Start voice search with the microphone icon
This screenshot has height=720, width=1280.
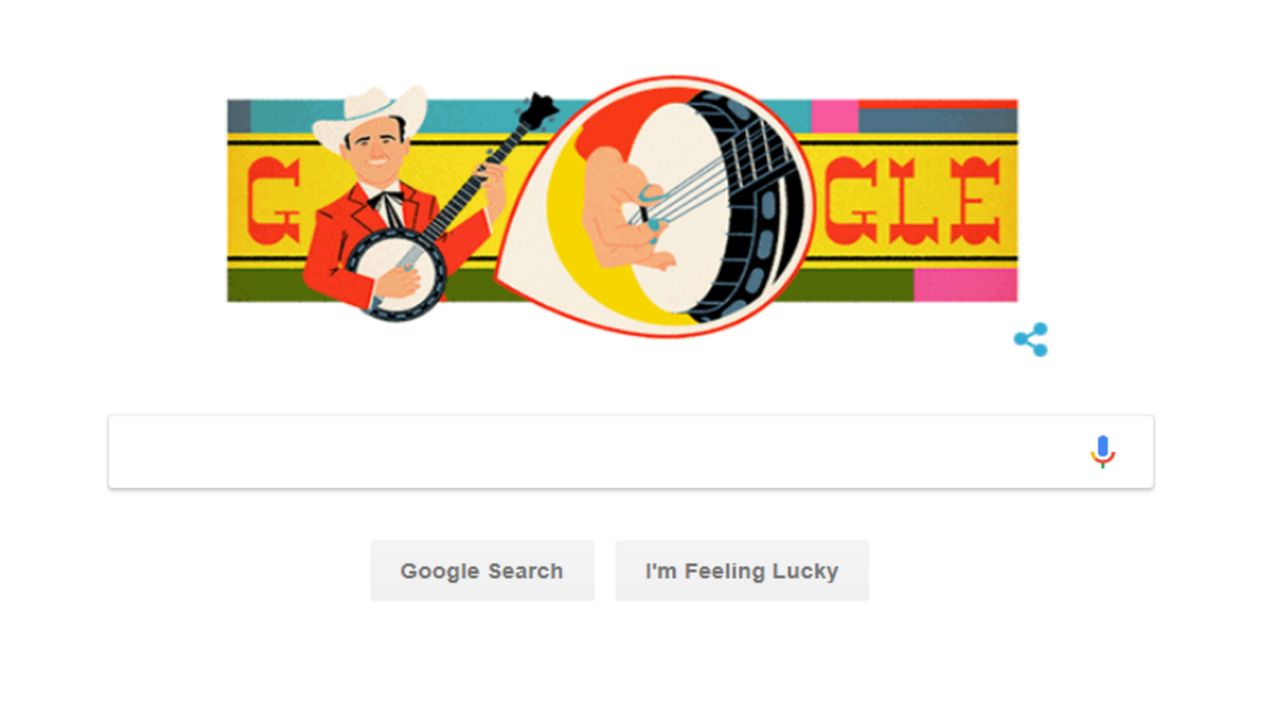(x=1102, y=452)
